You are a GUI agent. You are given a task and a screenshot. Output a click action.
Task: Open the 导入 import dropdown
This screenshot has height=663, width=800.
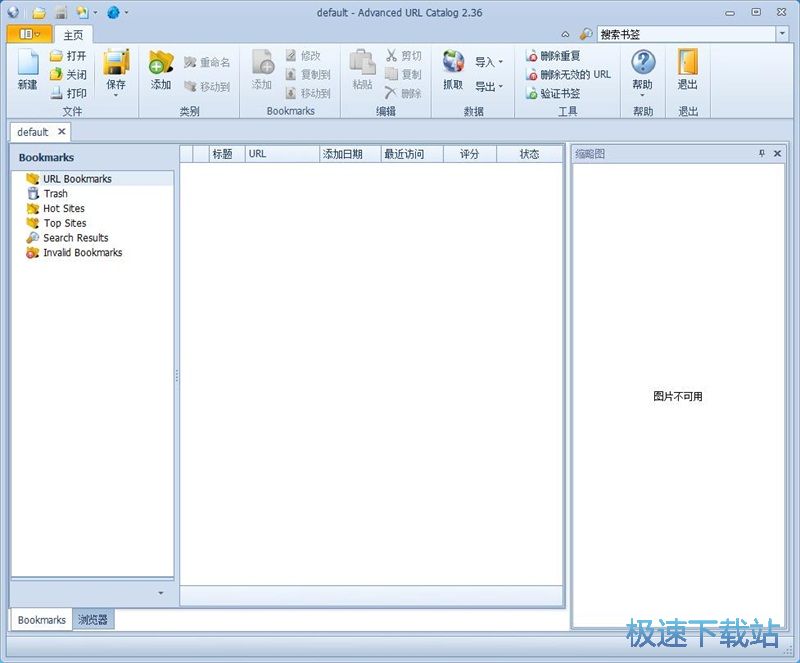pos(489,62)
